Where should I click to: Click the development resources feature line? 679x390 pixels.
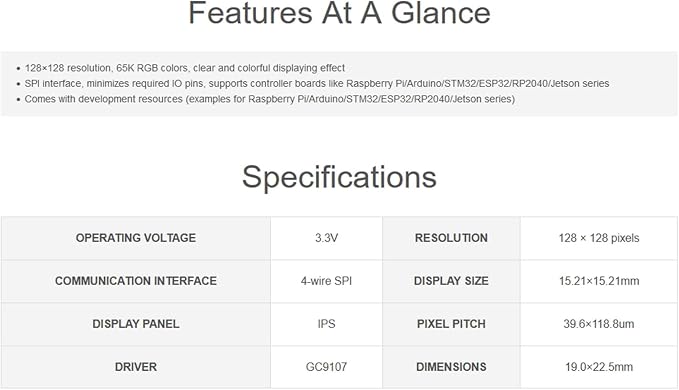269,99
